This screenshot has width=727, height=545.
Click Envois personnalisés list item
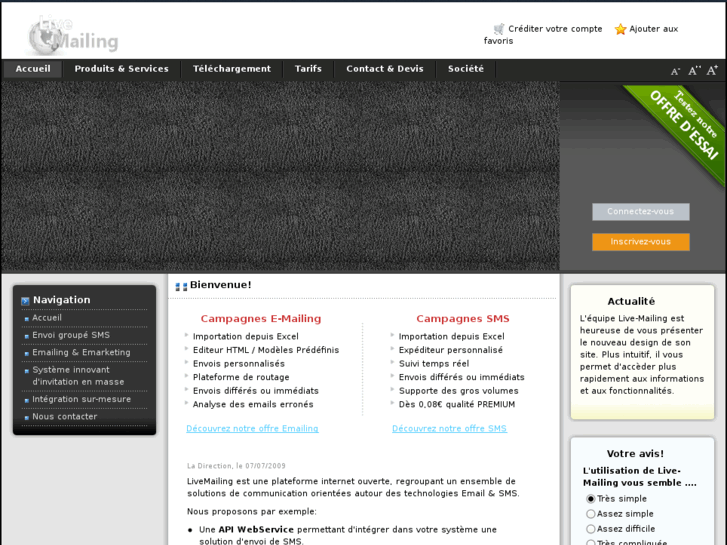click(x=239, y=364)
